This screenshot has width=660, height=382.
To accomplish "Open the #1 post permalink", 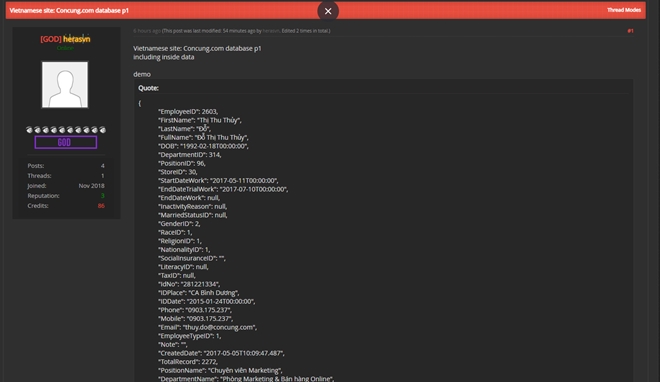I will [630, 31].
